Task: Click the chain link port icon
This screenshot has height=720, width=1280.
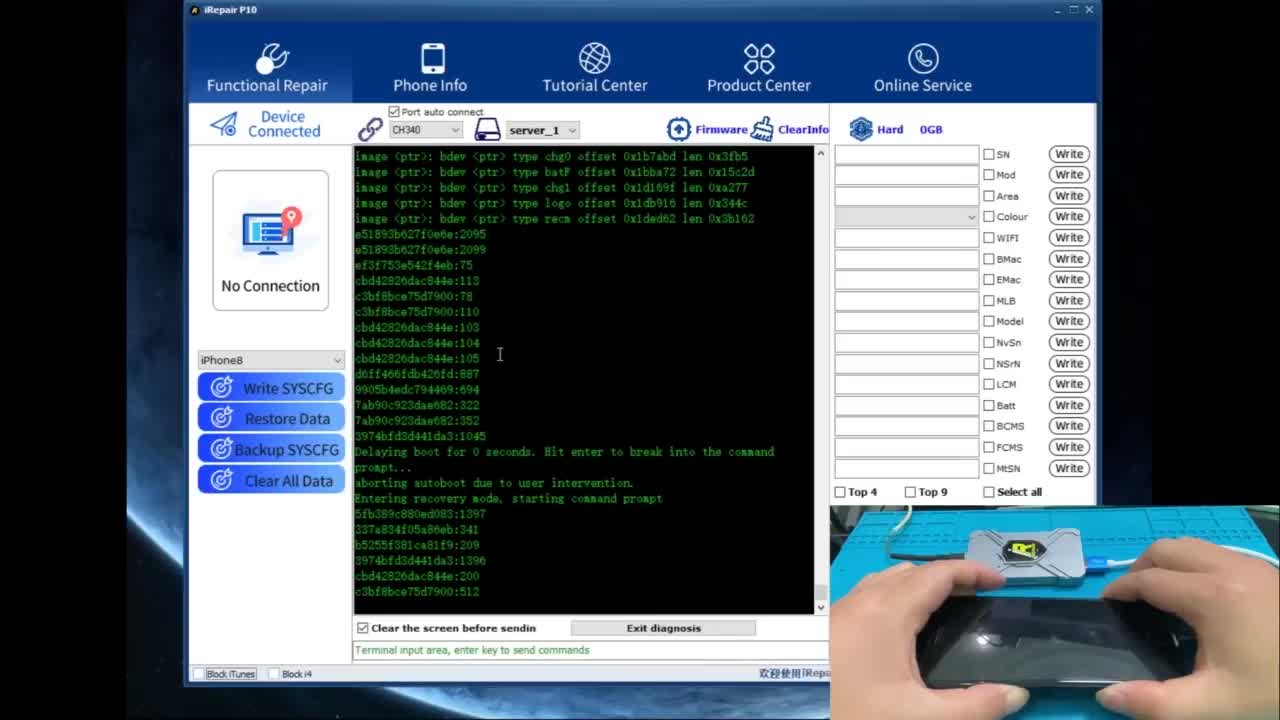Action: [x=371, y=129]
